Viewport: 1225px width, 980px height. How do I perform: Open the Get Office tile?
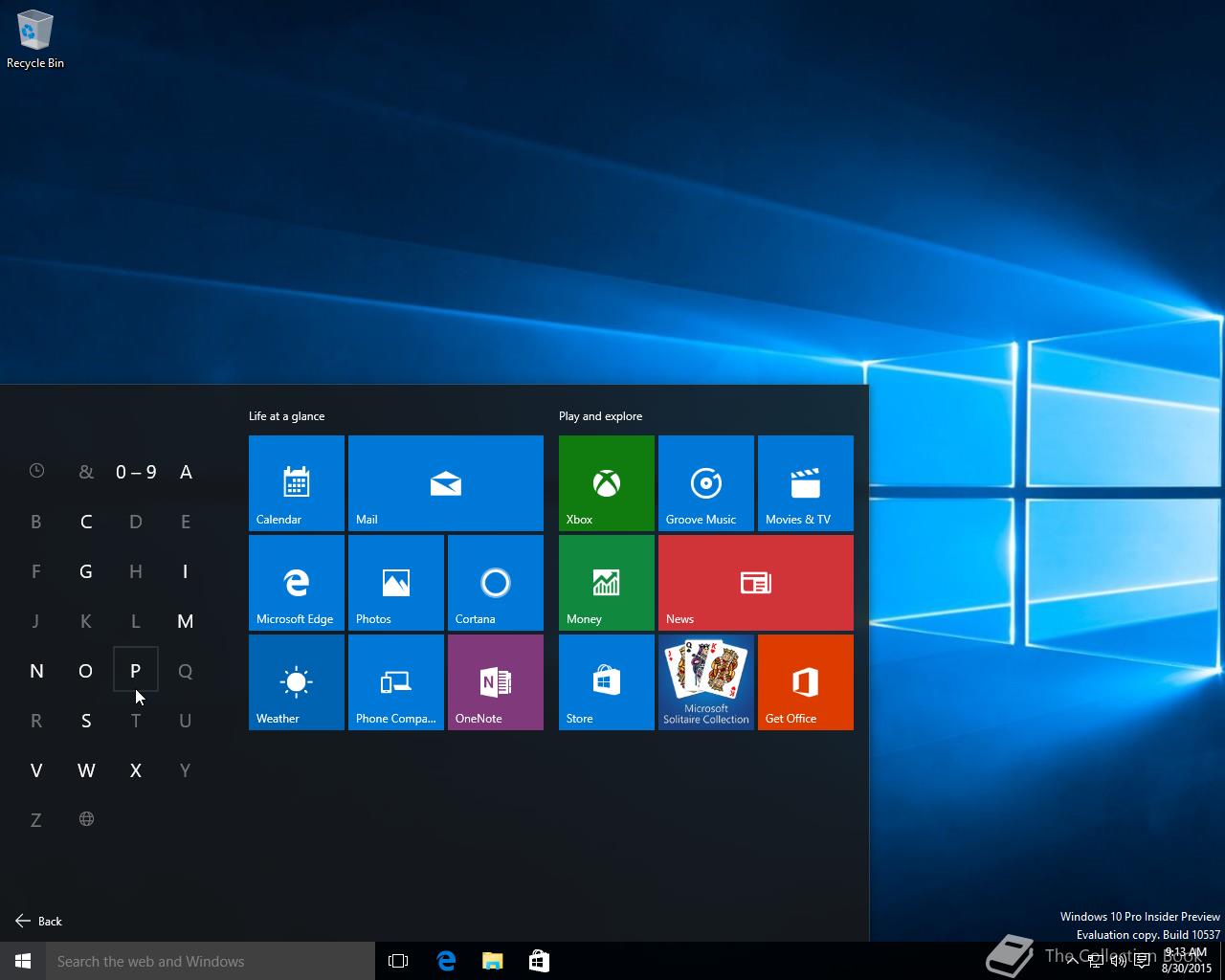(806, 682)
